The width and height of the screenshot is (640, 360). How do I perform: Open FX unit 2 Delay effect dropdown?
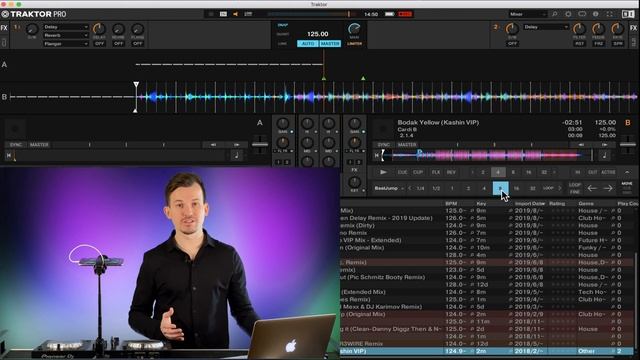pos(546,27)
